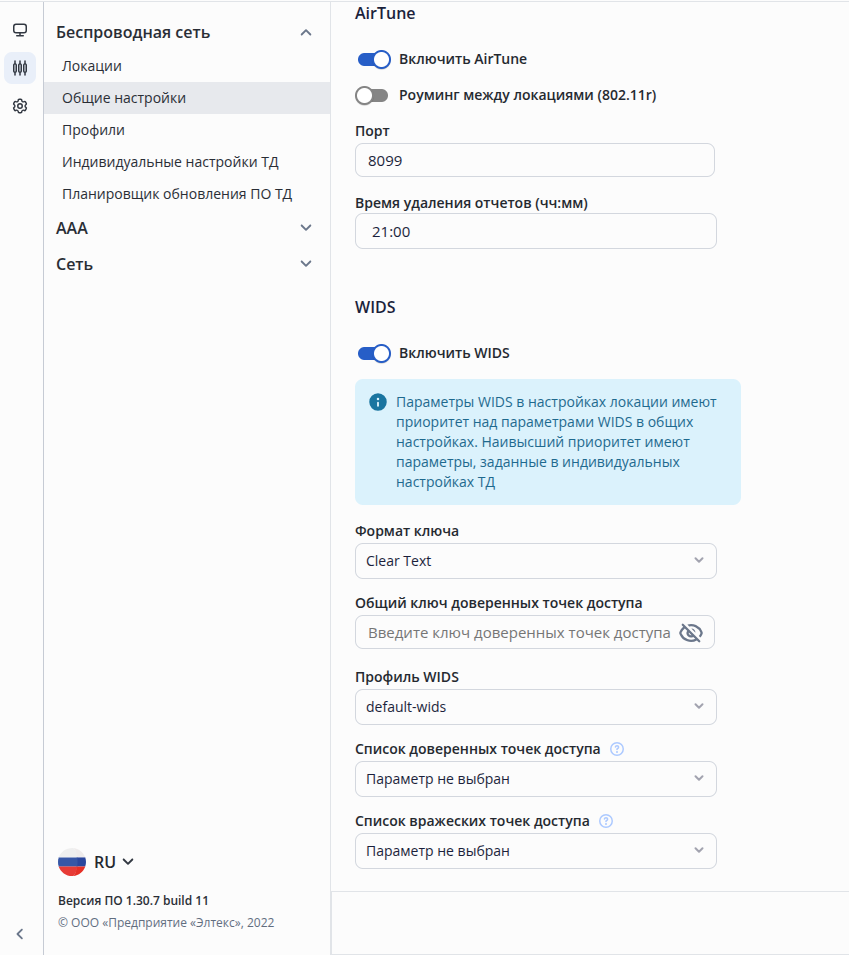849x955 pixels.
Task: Open Локации in the sidebar
Action: click(92, 66)
